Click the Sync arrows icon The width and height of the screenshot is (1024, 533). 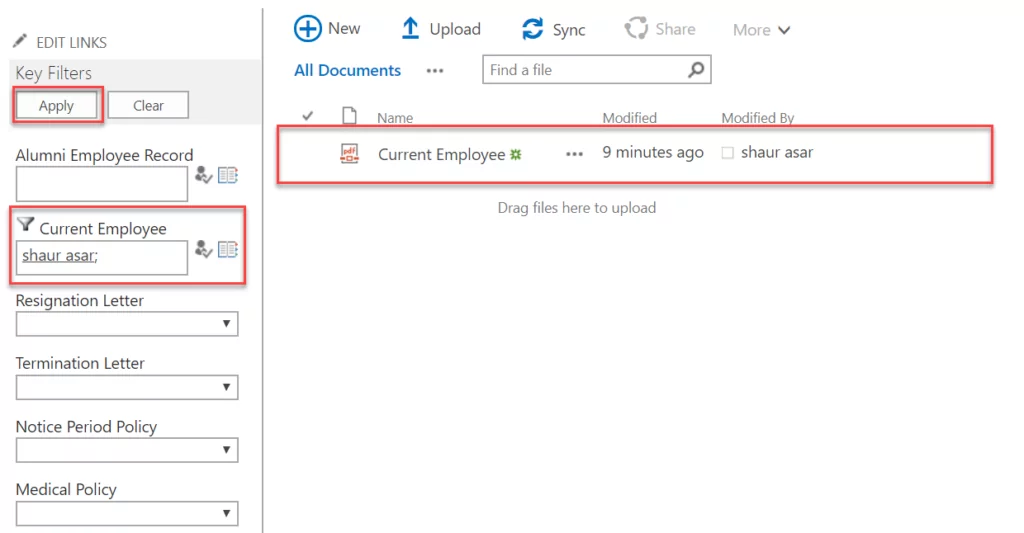[532, 29]
